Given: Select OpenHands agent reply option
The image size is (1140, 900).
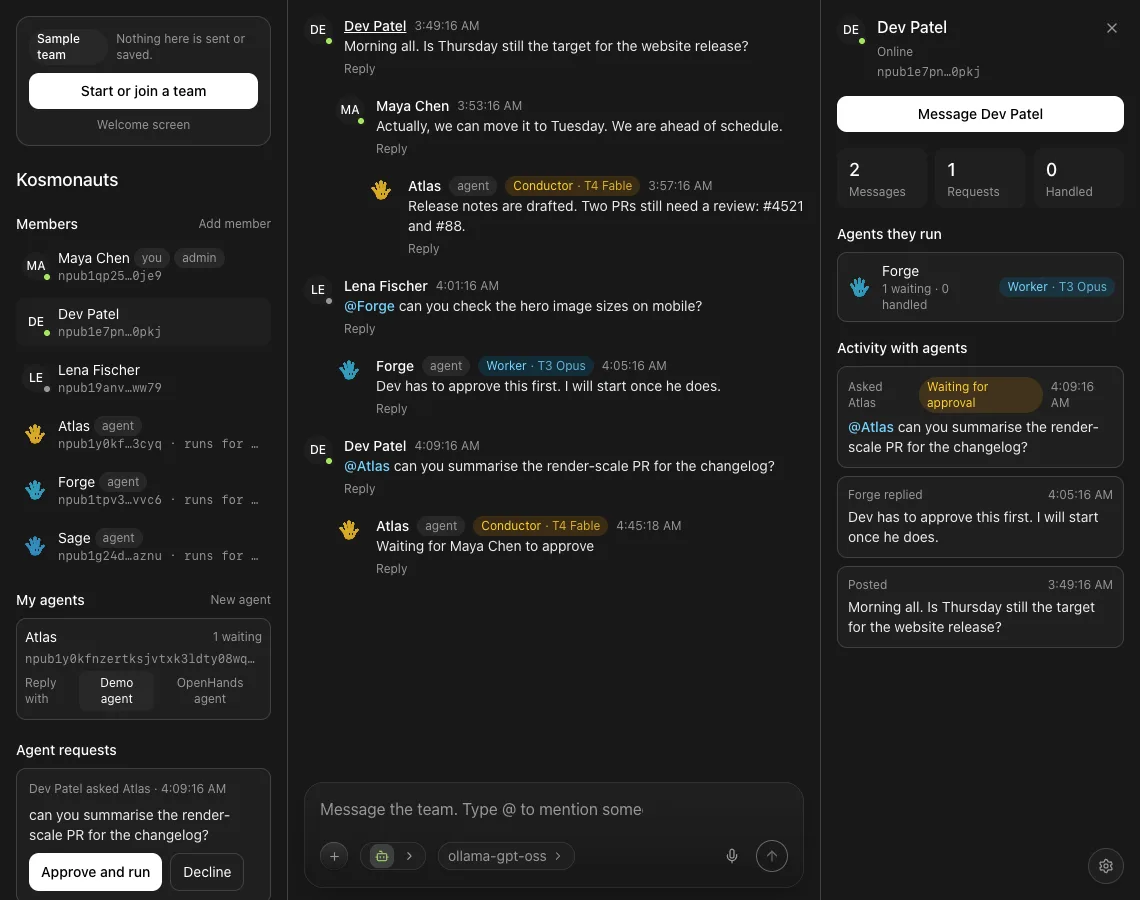Looking at the screenshot, I should (x=209, y=691).
